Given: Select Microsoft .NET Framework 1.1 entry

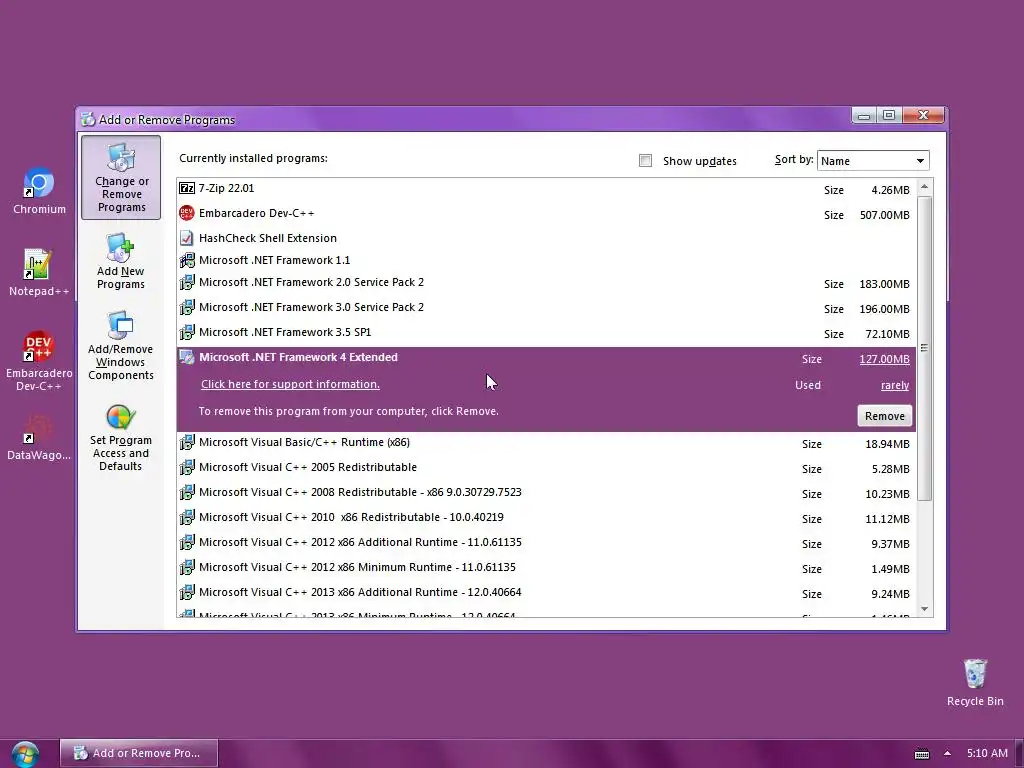Looking at the screenshot, I should coord(274,260).
